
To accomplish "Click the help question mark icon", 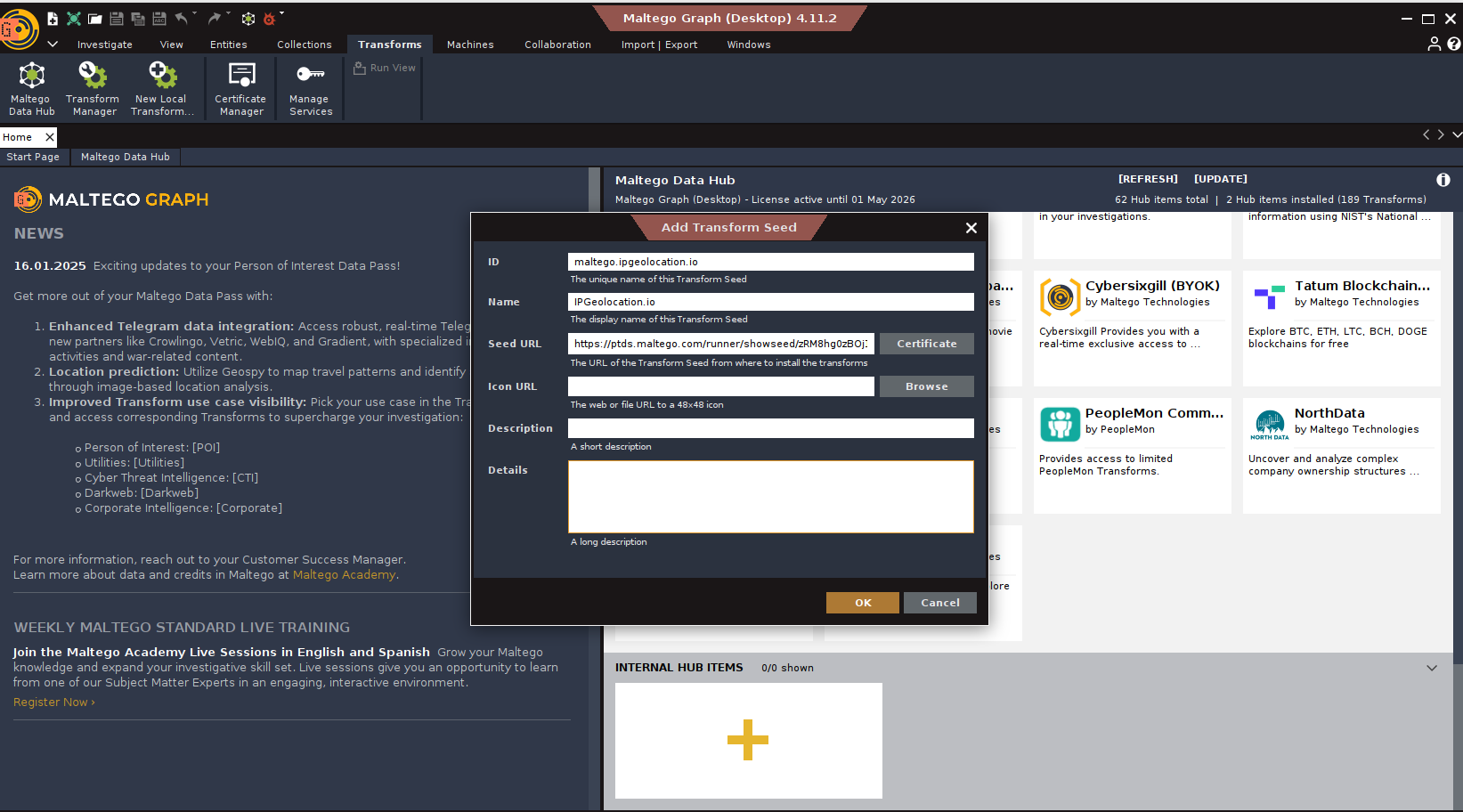I will 1453,44.
